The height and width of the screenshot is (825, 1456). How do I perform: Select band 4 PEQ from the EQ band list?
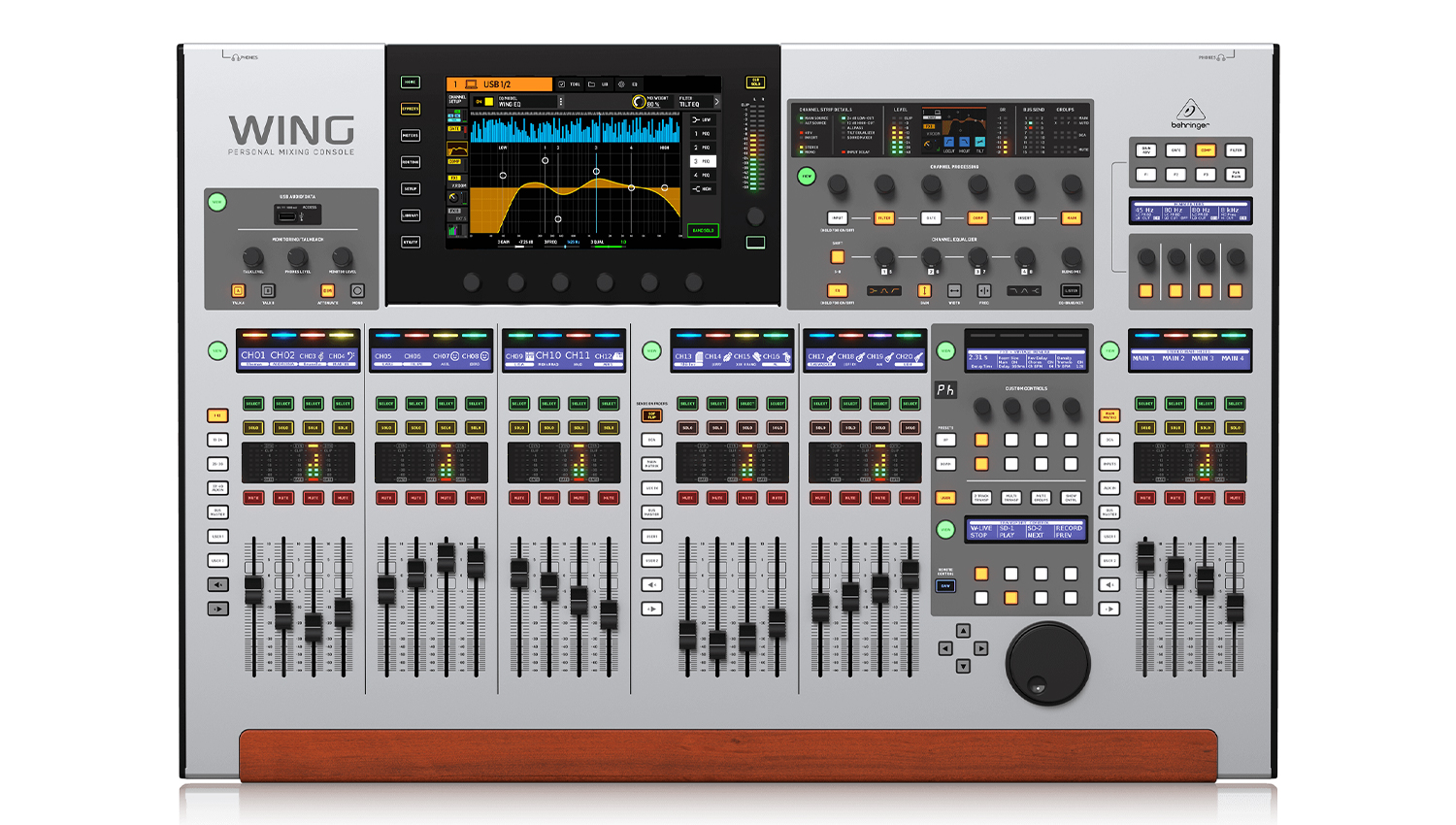702,175
